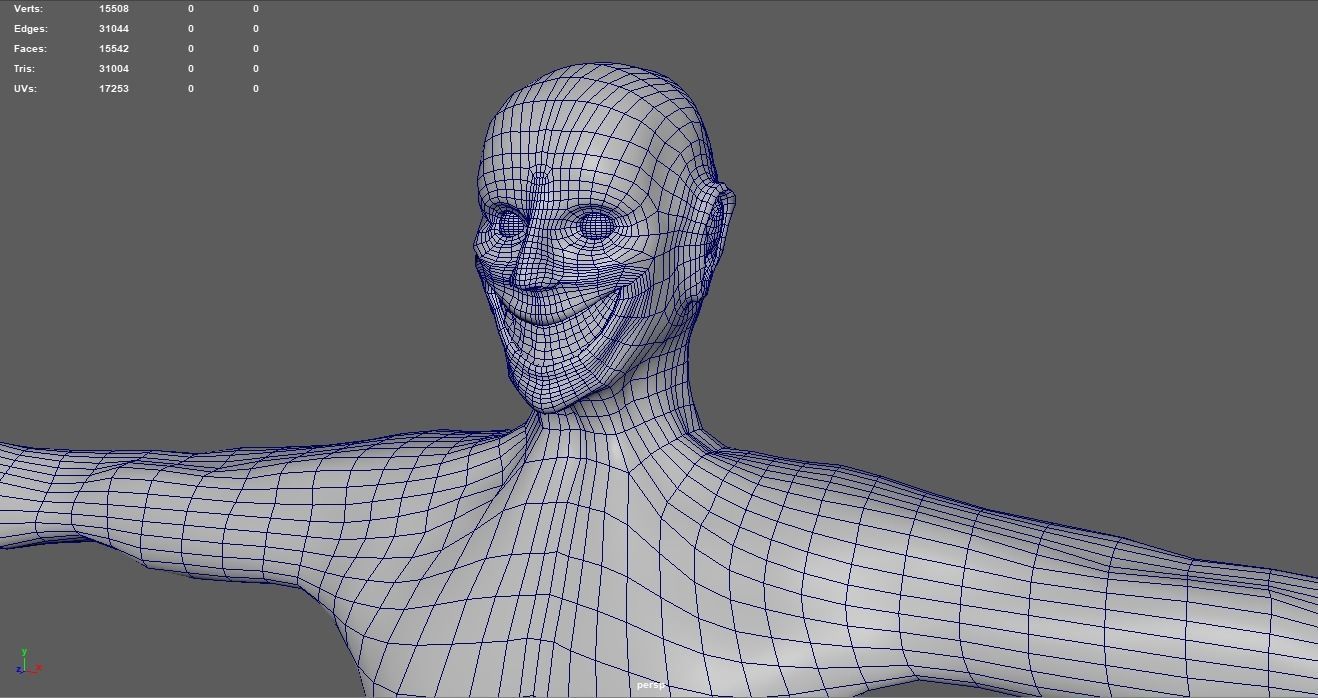The image size is (1318, 698).
Task: Click the UV count value 17253
Action: (114, 88)
